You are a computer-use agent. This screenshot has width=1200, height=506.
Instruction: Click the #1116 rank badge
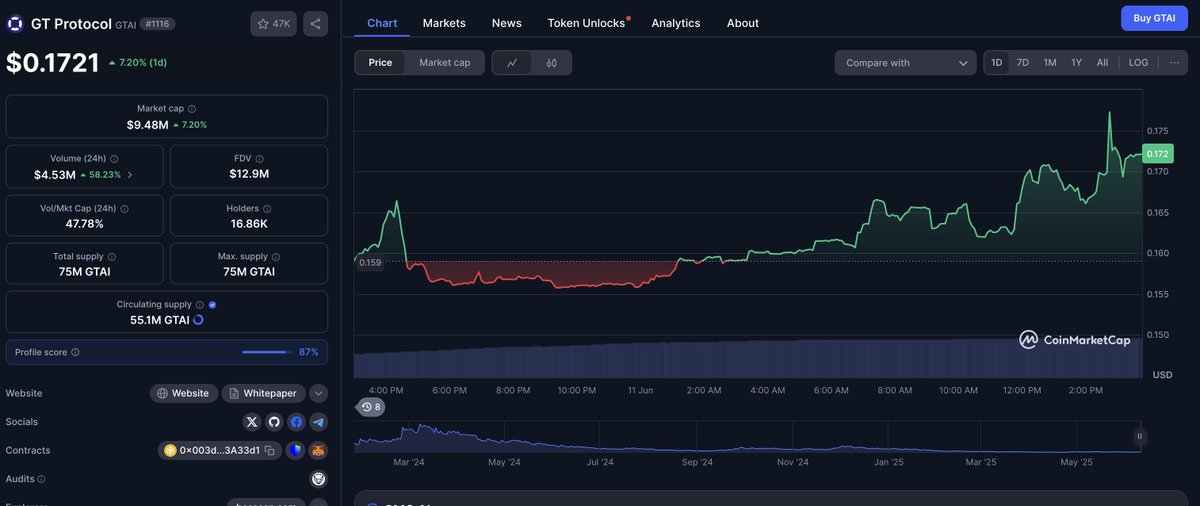click(158, 23)
